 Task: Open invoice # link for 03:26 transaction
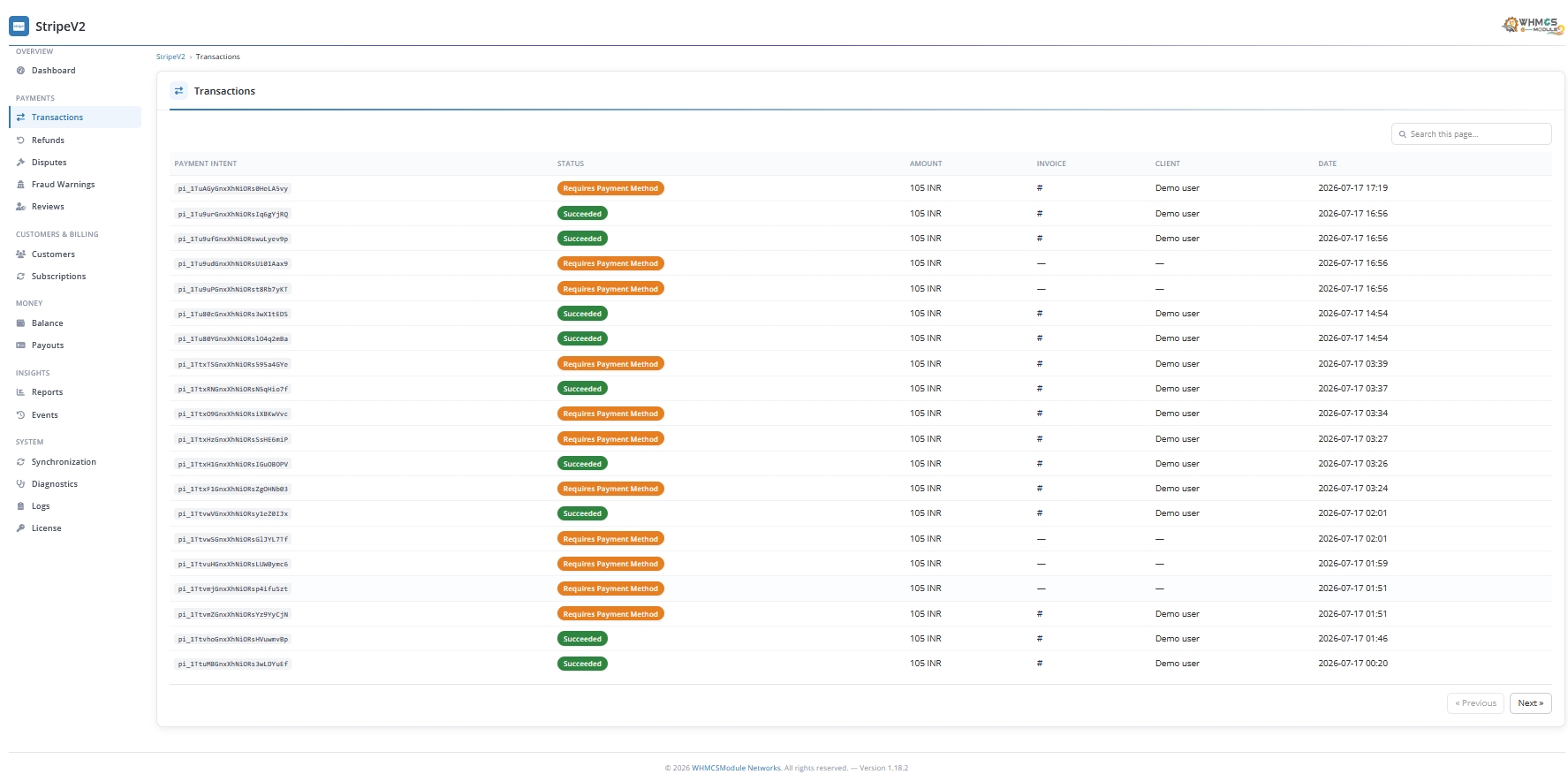pyautogui.click(x=1040, y=464)
